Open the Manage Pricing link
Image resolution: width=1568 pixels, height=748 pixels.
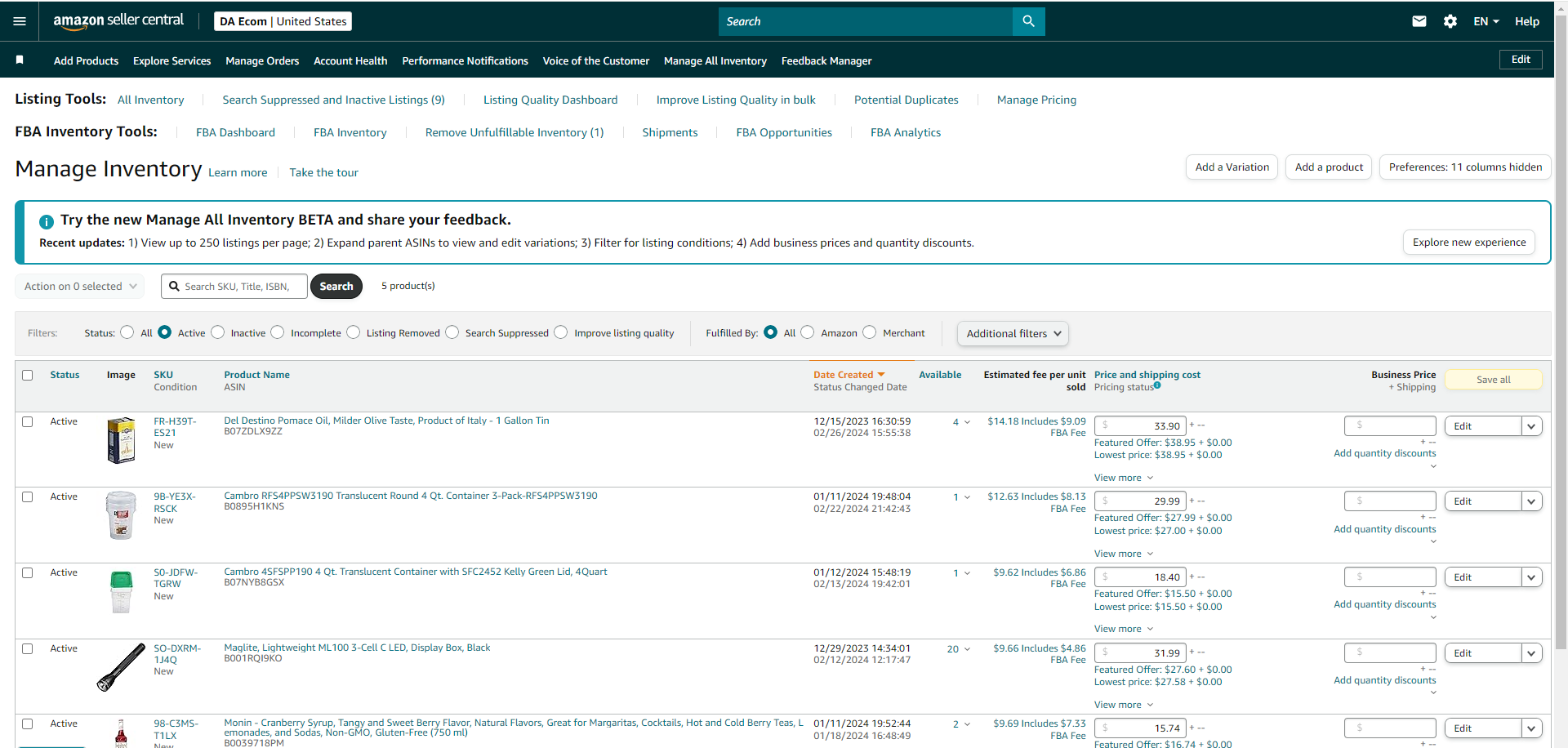(1036, 100)
